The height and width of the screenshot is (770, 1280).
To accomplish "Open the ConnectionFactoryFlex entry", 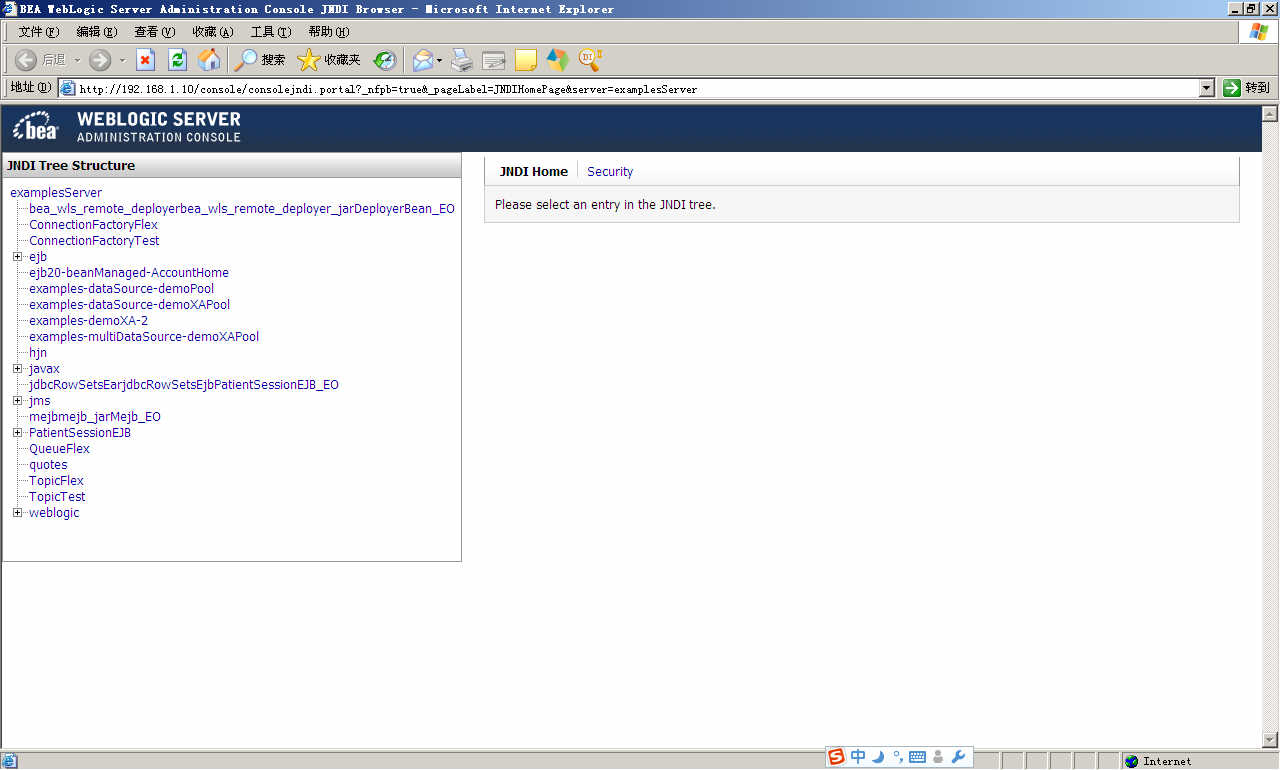I will [93, 225].
